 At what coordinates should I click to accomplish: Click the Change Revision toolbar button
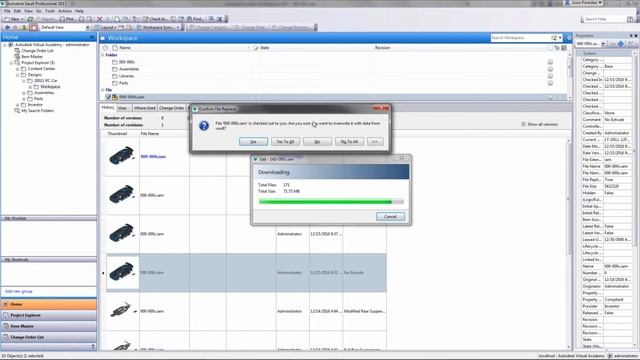point(291,27)
